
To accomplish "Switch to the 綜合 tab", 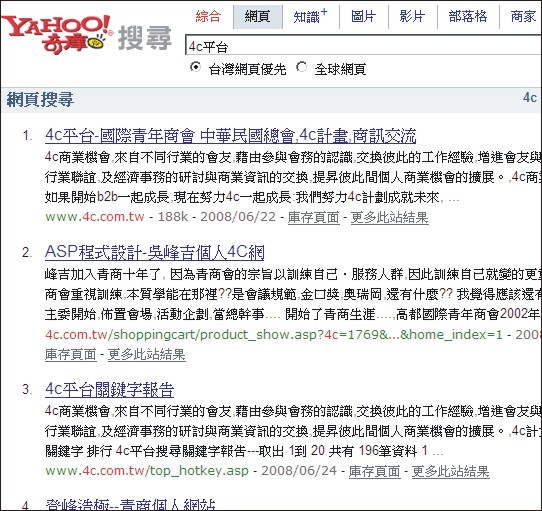I will (x=208, y=16).
